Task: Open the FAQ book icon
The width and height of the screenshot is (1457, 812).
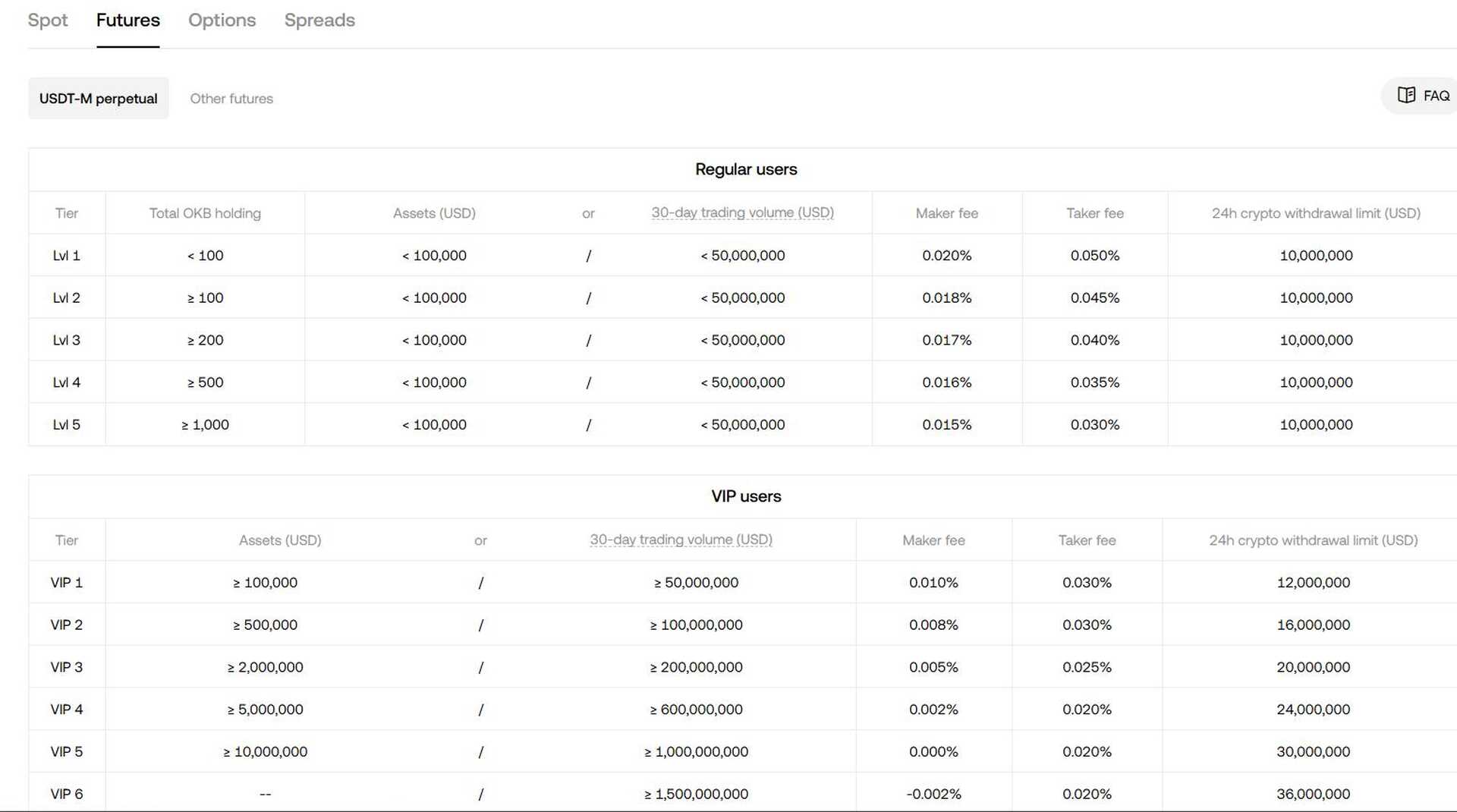Action: 1406,95
